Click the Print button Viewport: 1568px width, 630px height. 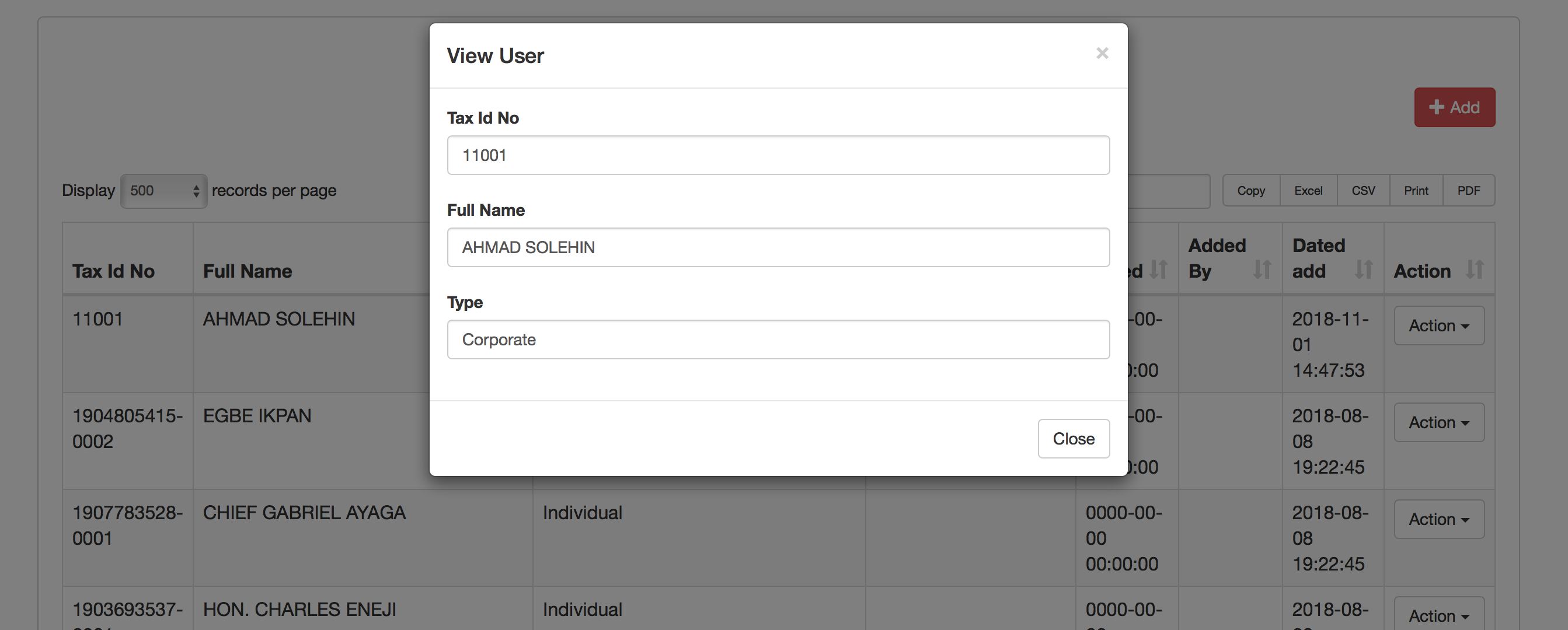pyautogui.click(x=1416, y=191)
